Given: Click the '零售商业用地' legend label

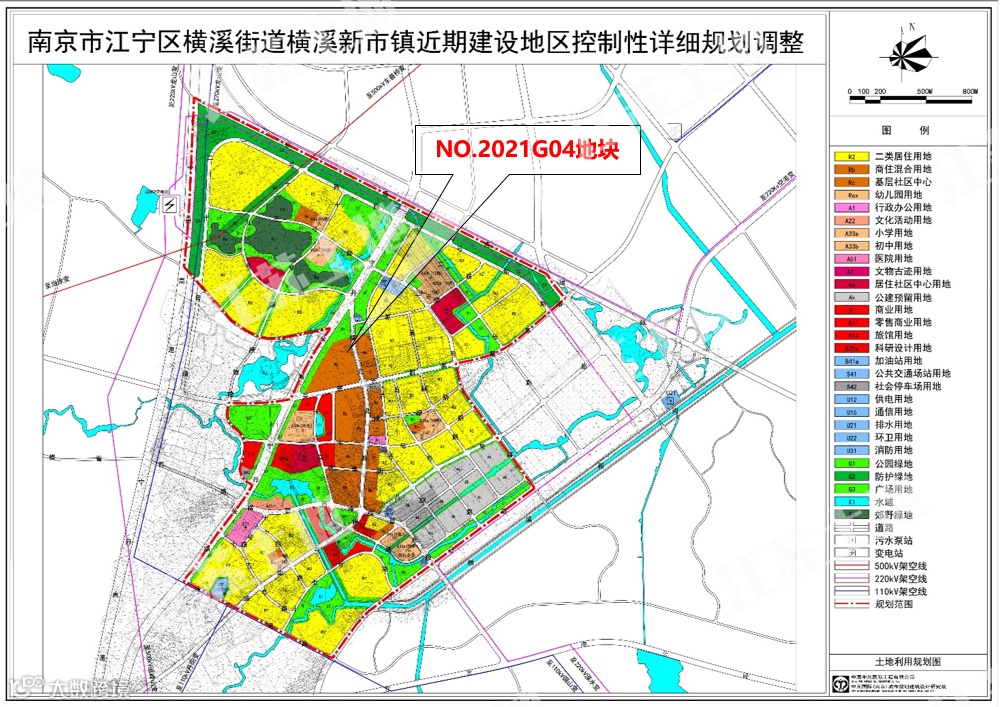Looking at the screenshot, I should pyautogui.click(x=903, y=322).
